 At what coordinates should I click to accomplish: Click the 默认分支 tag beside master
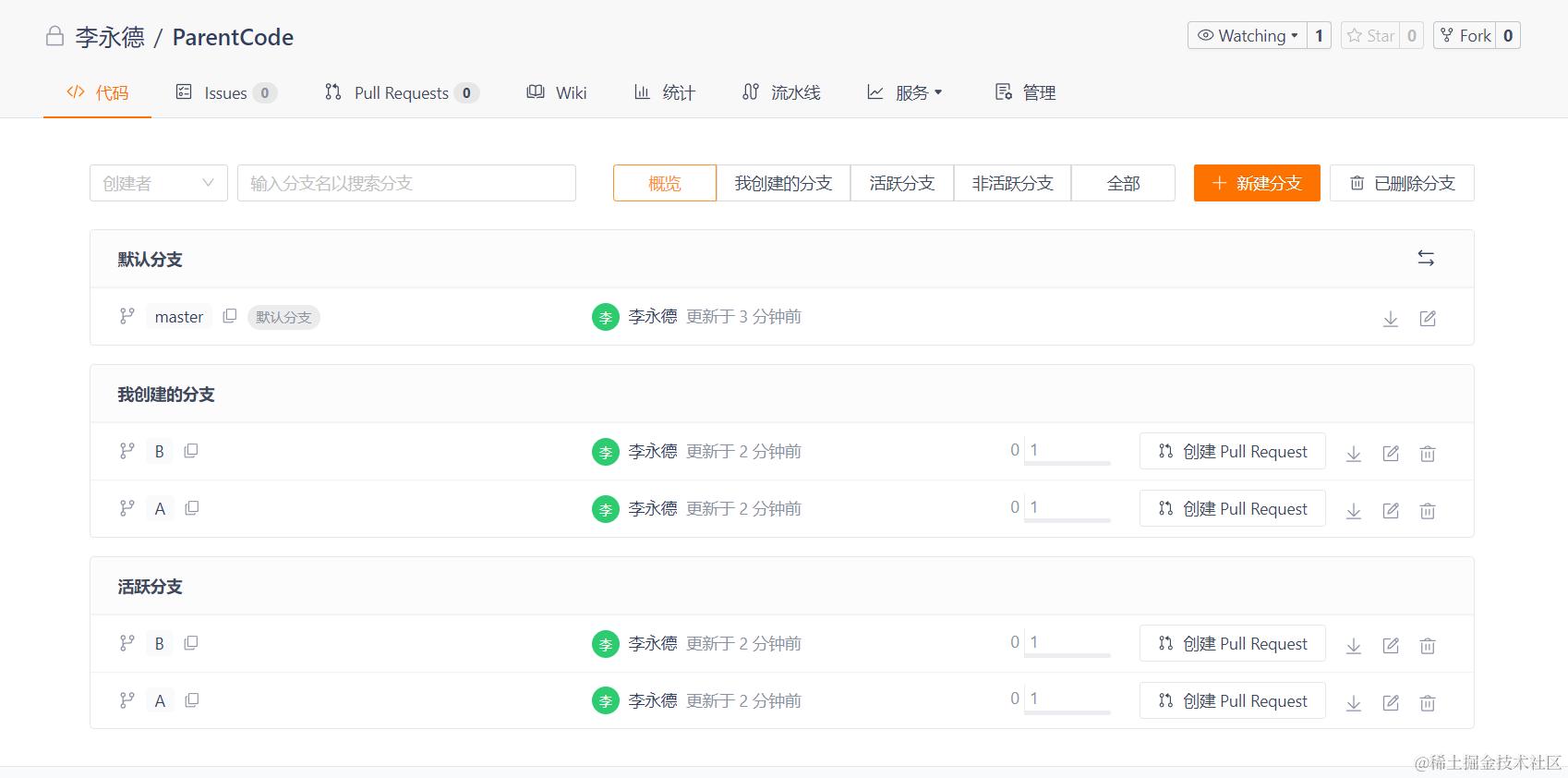click(x=283, y=317)
